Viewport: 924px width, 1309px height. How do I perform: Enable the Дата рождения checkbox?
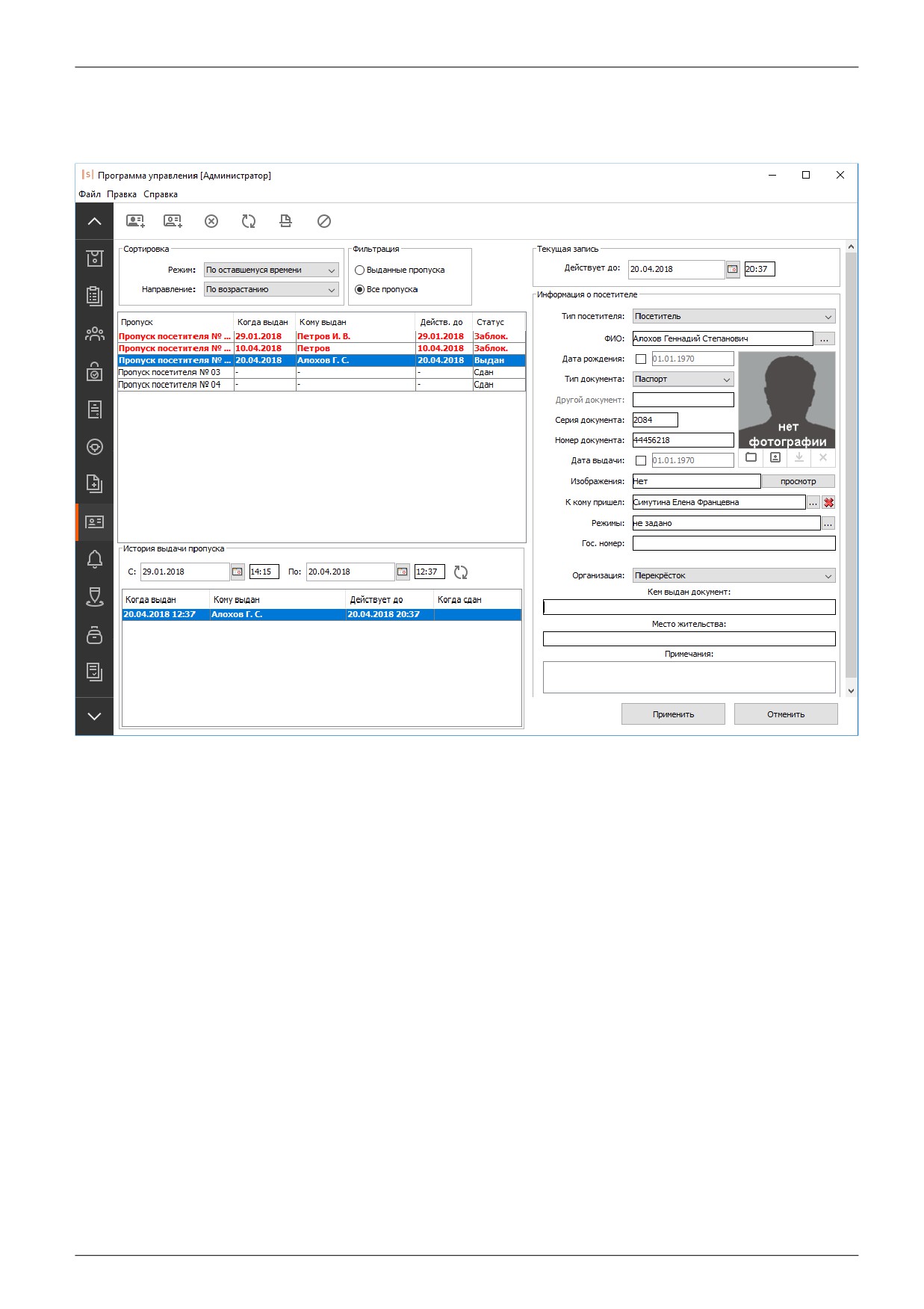[x=641, y=359]
